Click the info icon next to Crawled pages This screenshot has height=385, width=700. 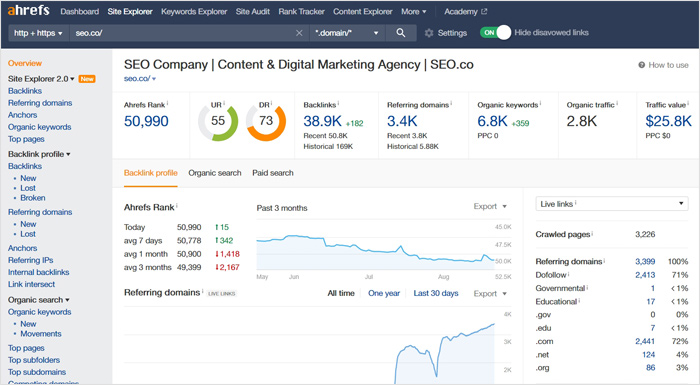pos(592,233)
